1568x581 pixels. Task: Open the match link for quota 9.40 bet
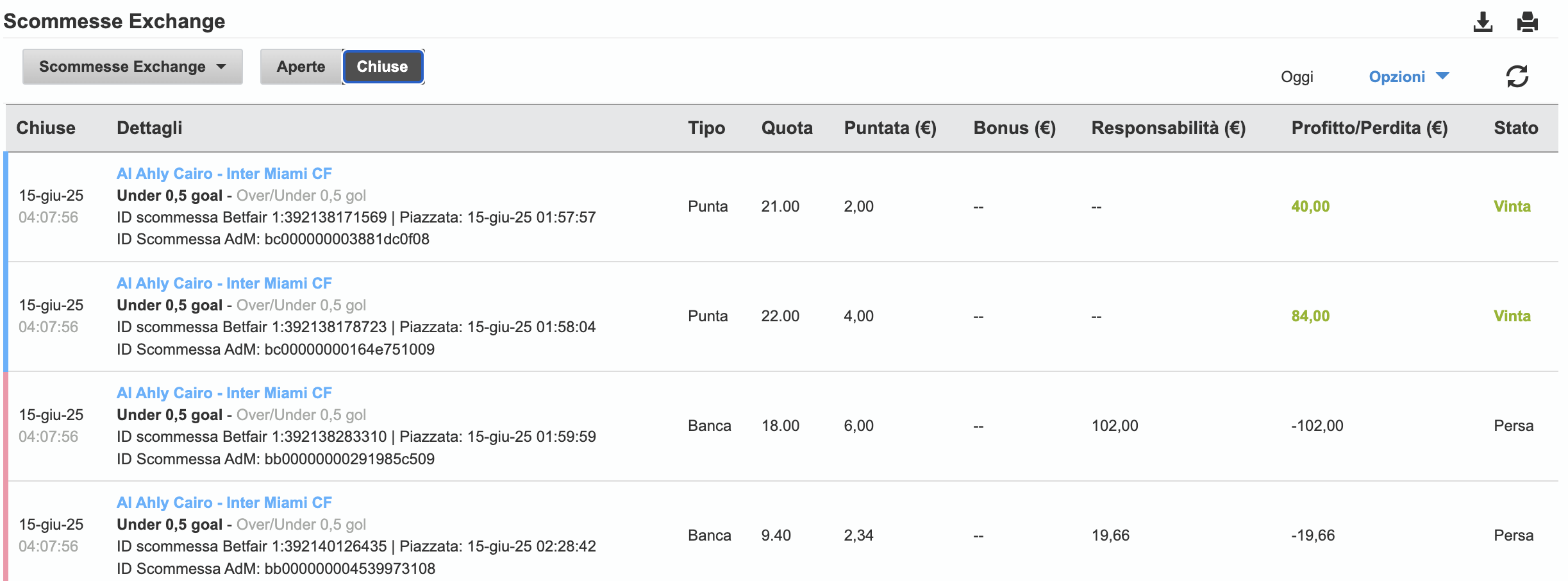[224, 503]
